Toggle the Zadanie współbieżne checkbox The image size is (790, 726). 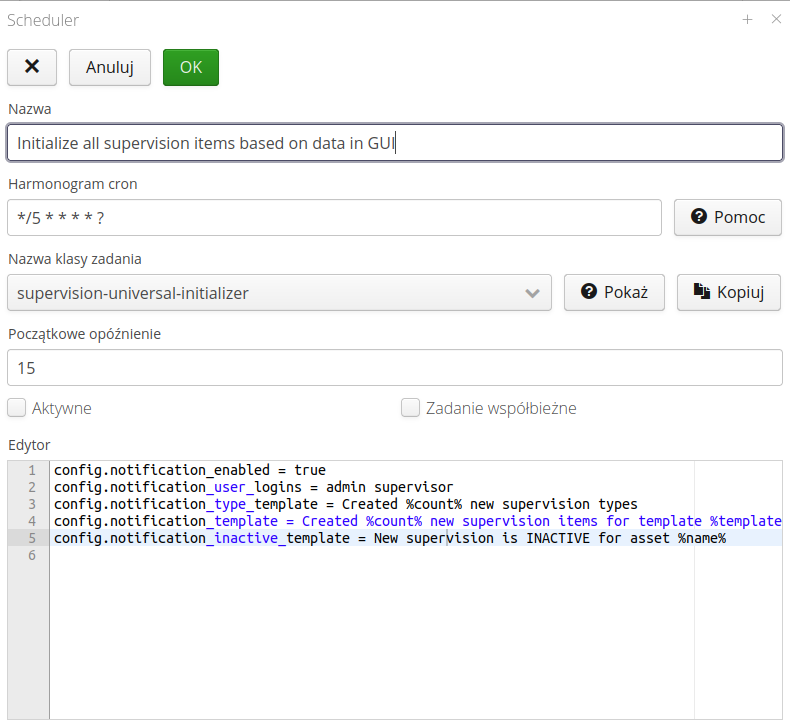(x=410, y=408)
